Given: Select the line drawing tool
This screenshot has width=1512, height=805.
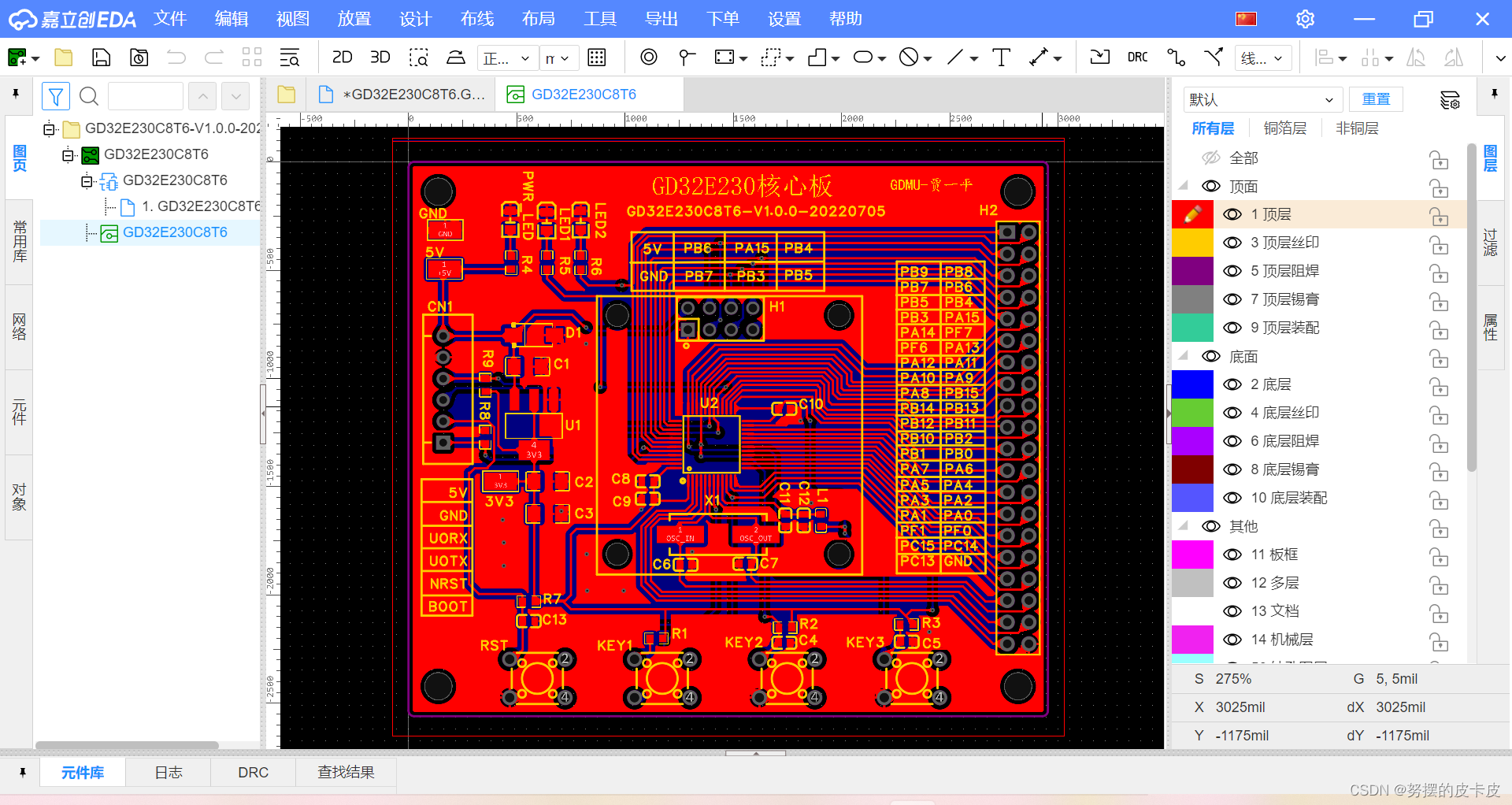Looking at the screenshot, I should [955, 57].
